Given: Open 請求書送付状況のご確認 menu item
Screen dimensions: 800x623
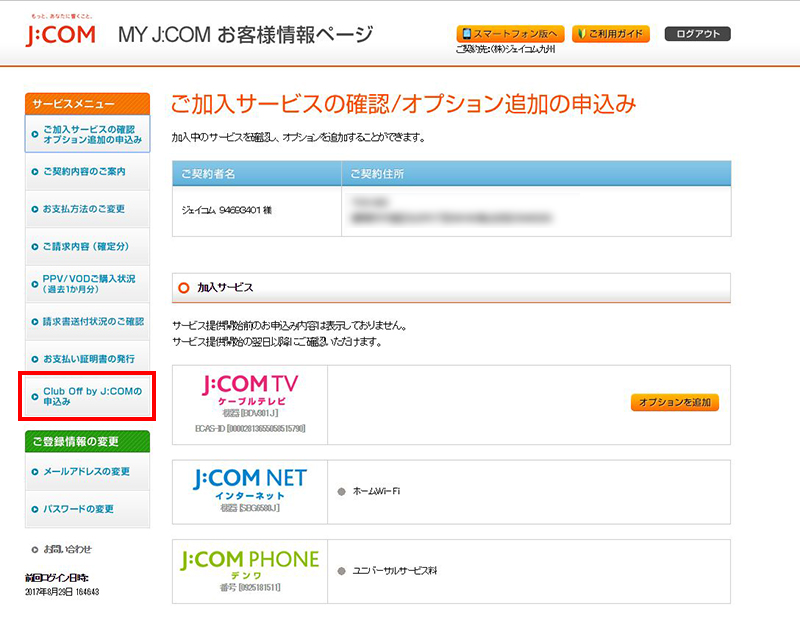Looking at the screenshot, I should click(x=87, y=321).
